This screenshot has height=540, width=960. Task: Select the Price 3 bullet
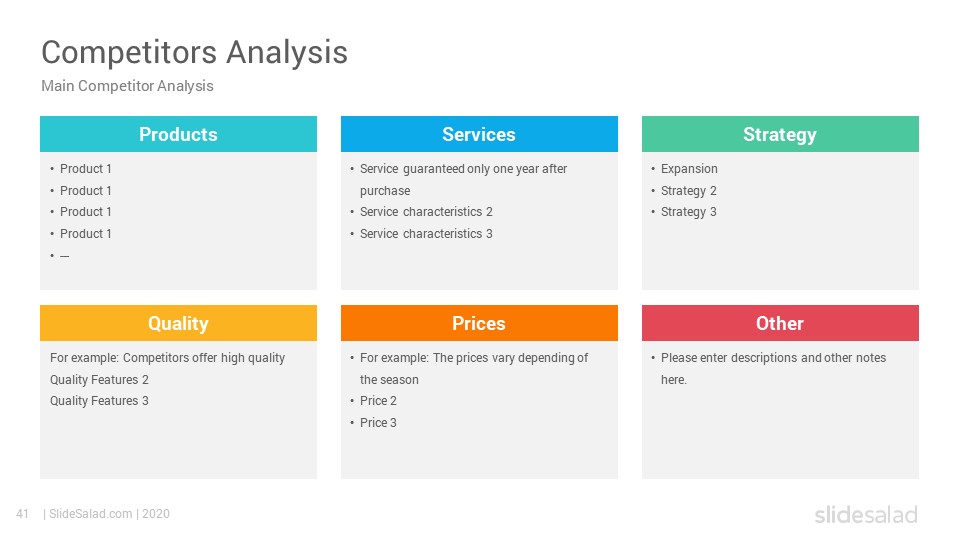click(x=378, y=423)
